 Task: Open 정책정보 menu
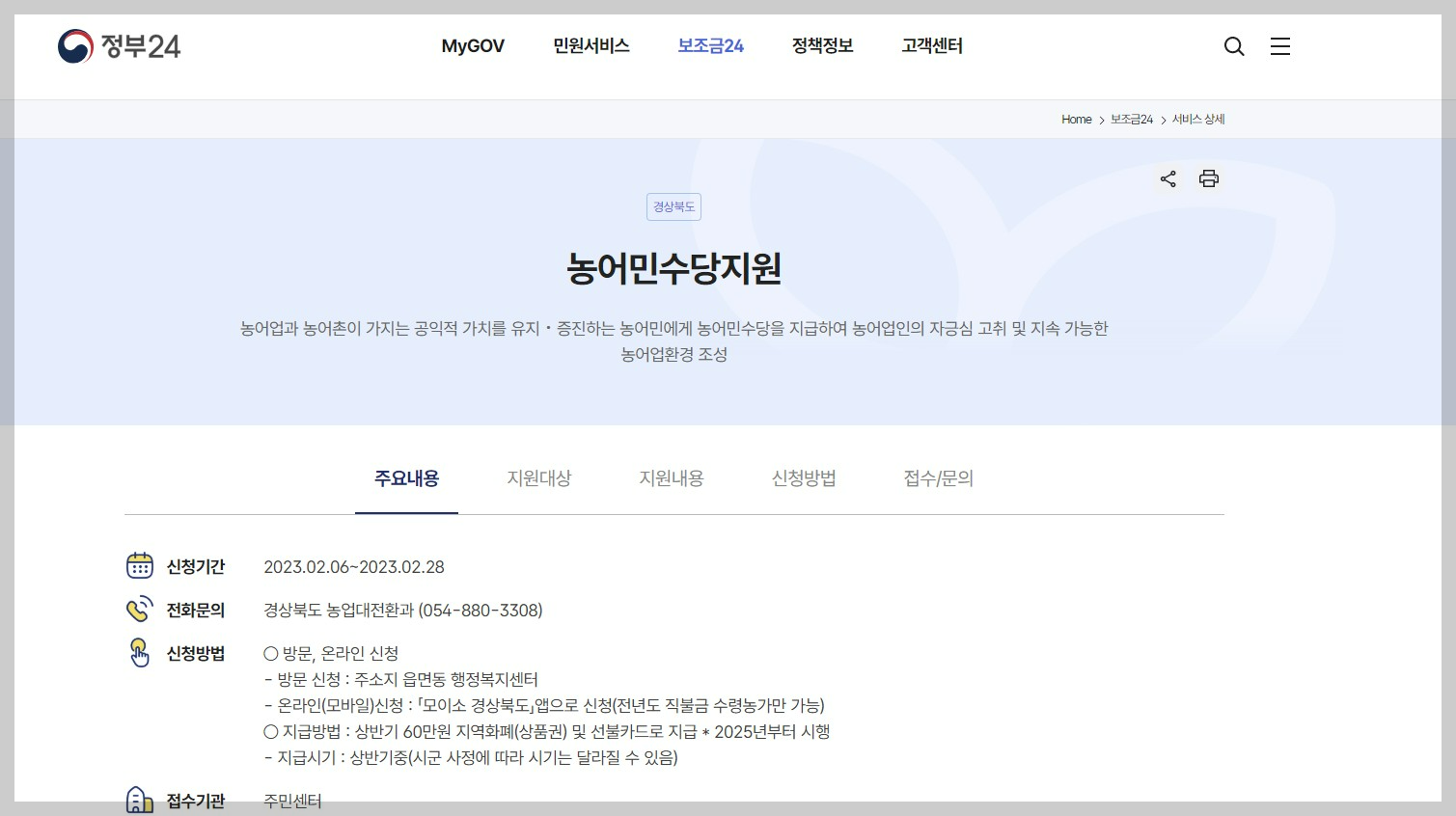[x=823, y=46]
